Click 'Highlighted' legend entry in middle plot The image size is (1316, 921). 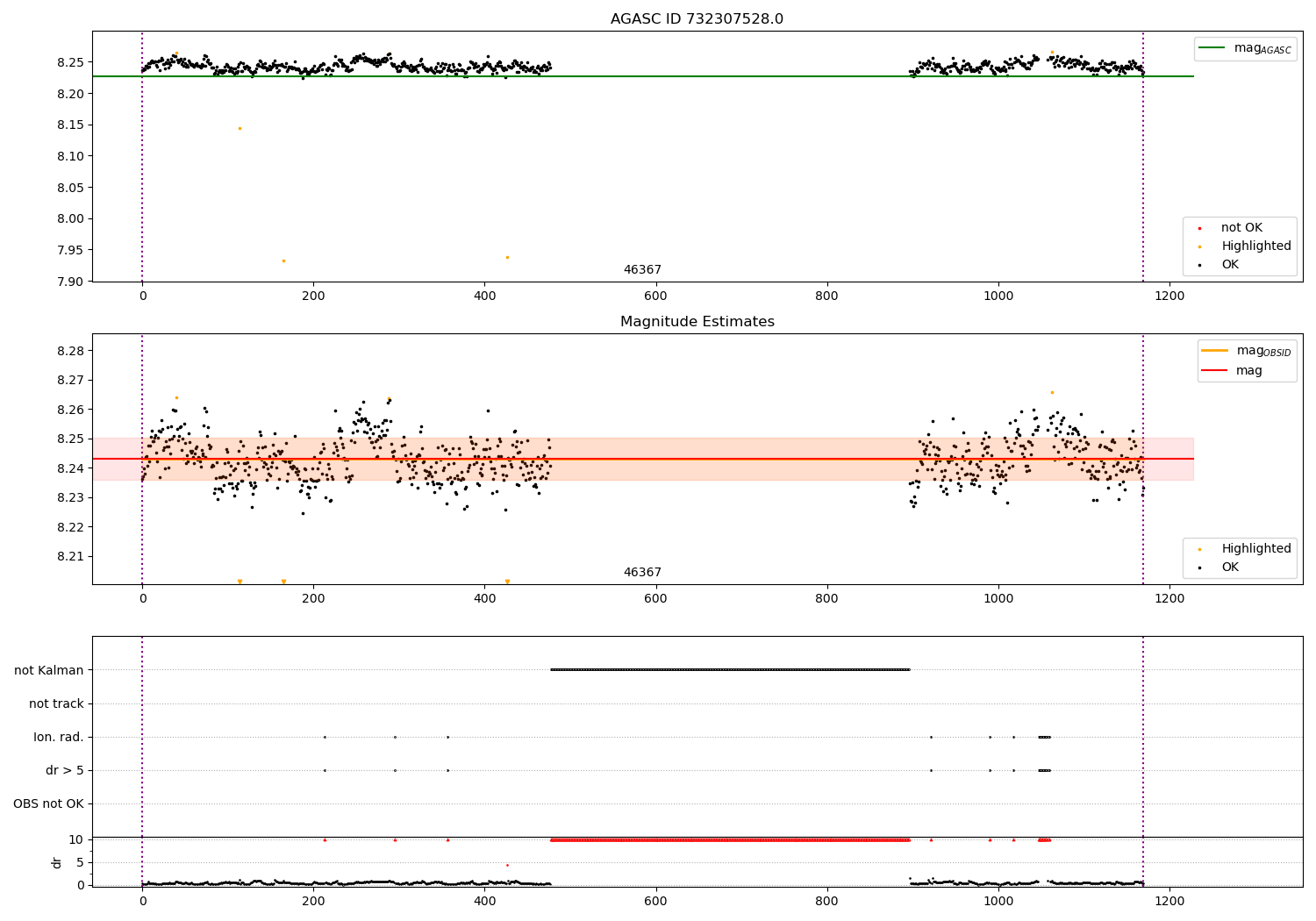pyautogui.click(x=1246, y=549)
